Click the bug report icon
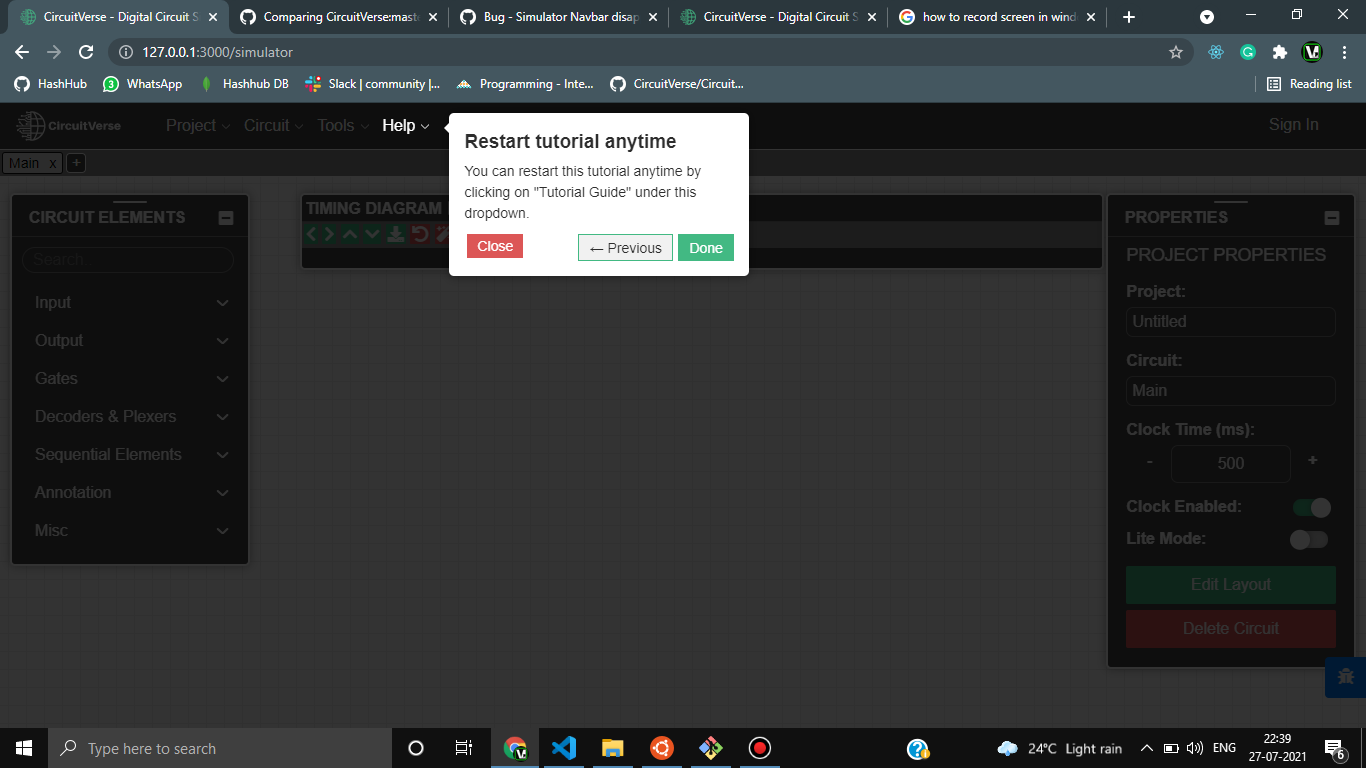The height and width of the screenshot is (768, 1366). point(1346,677)
